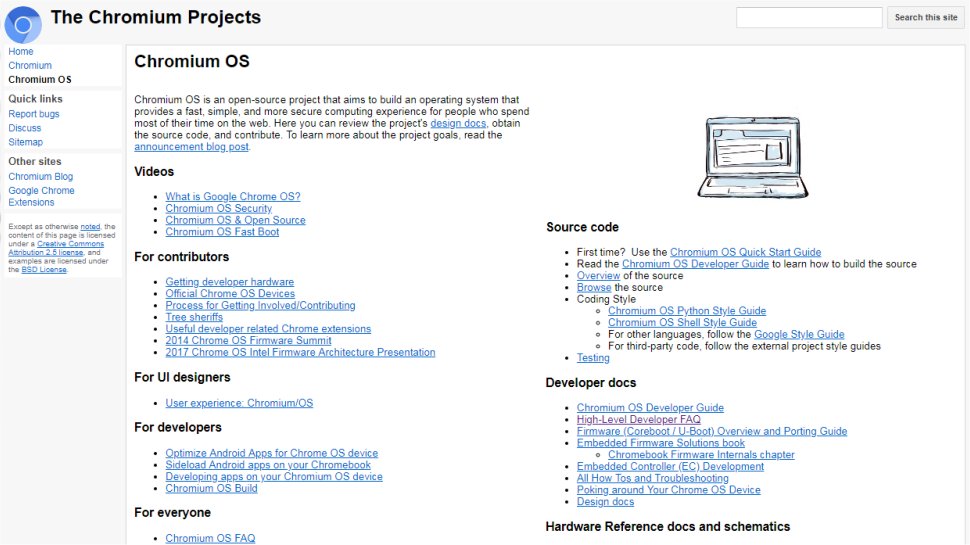Open Developing apps on Chromium OS device
This screenshot has width=970, height=545.
point(273,476)
